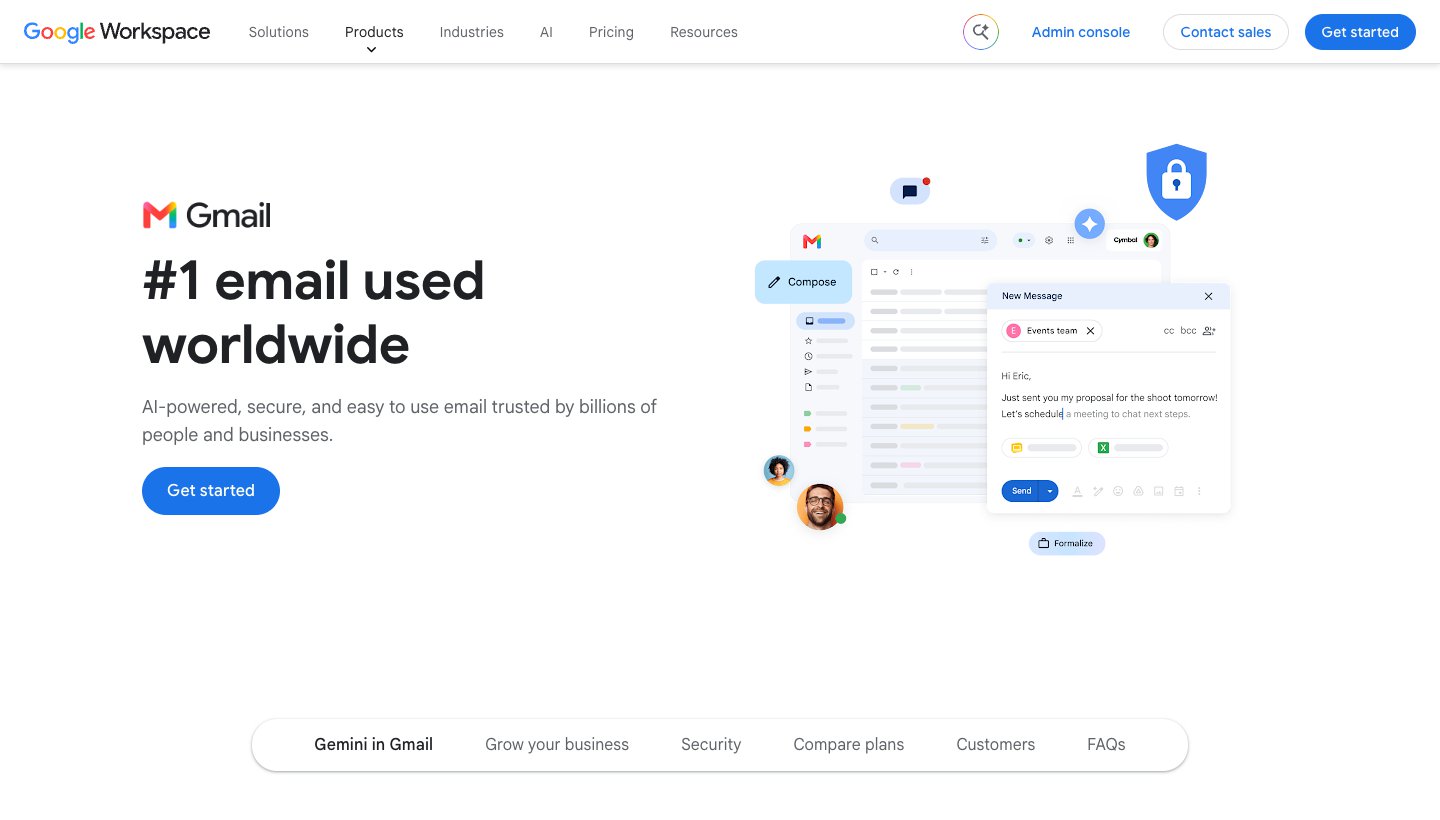Jump to the Security tab
The height and width of the screenshot is (820, 1440).
point(711,745)
